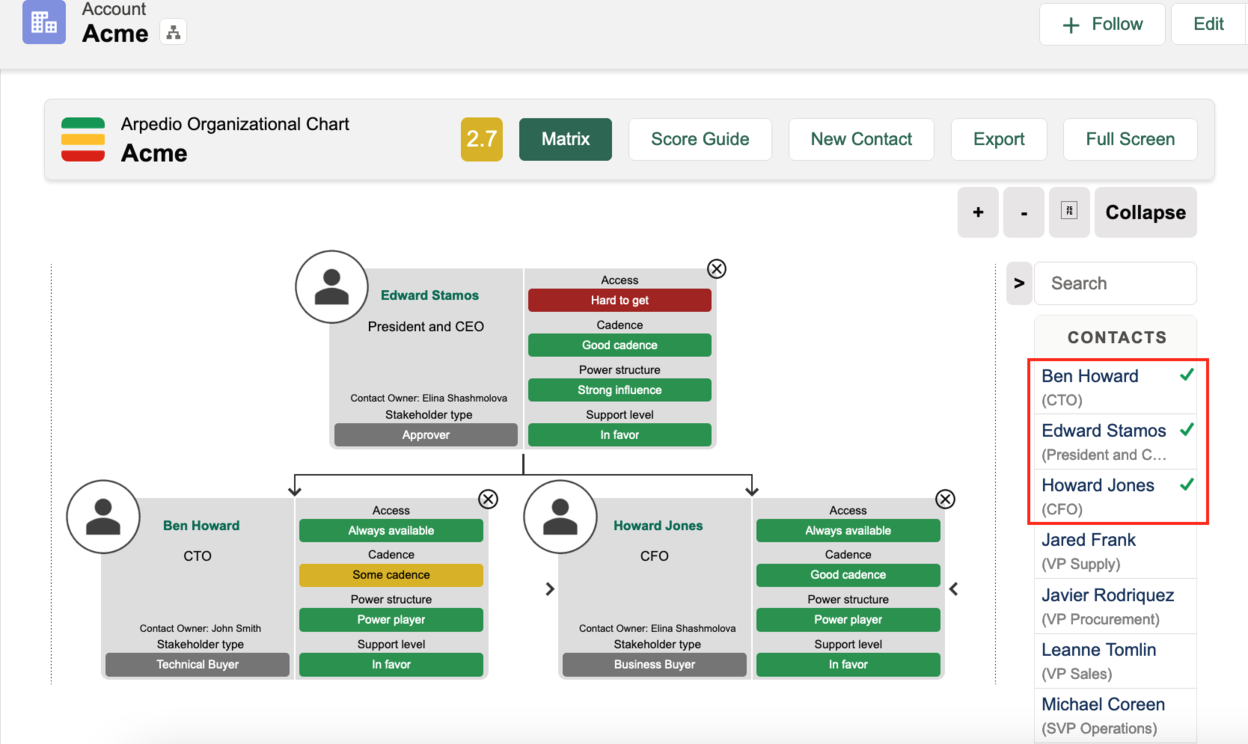Image resolution: width=1248 pixels, height=744 pixels.
Task: Click Ben Howard 'Always available' access tag
Action: pyautogui.click(x=391, y=530)
